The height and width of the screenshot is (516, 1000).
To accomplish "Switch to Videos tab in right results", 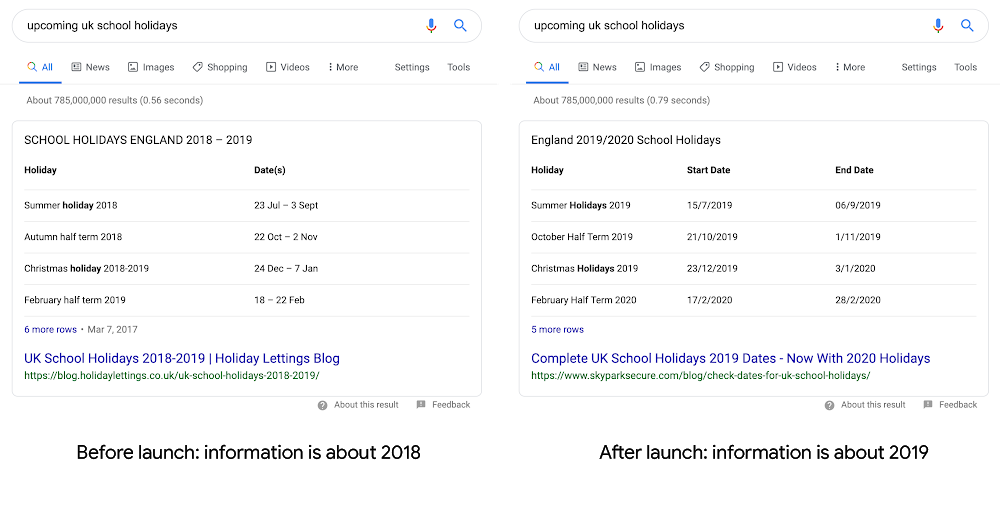I will pos(794,67).
